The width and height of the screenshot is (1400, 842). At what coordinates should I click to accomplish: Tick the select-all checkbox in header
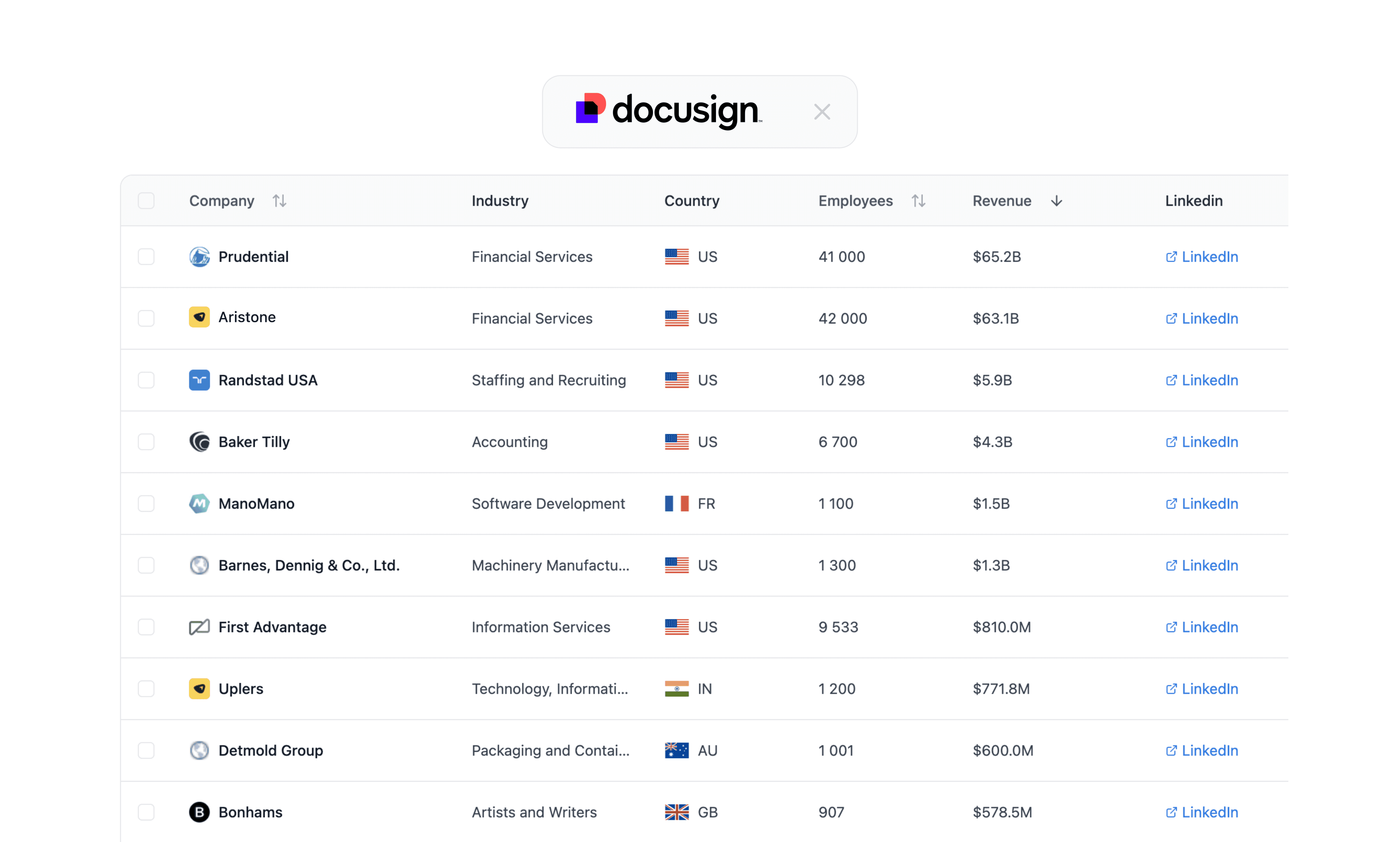pos(146,201)
